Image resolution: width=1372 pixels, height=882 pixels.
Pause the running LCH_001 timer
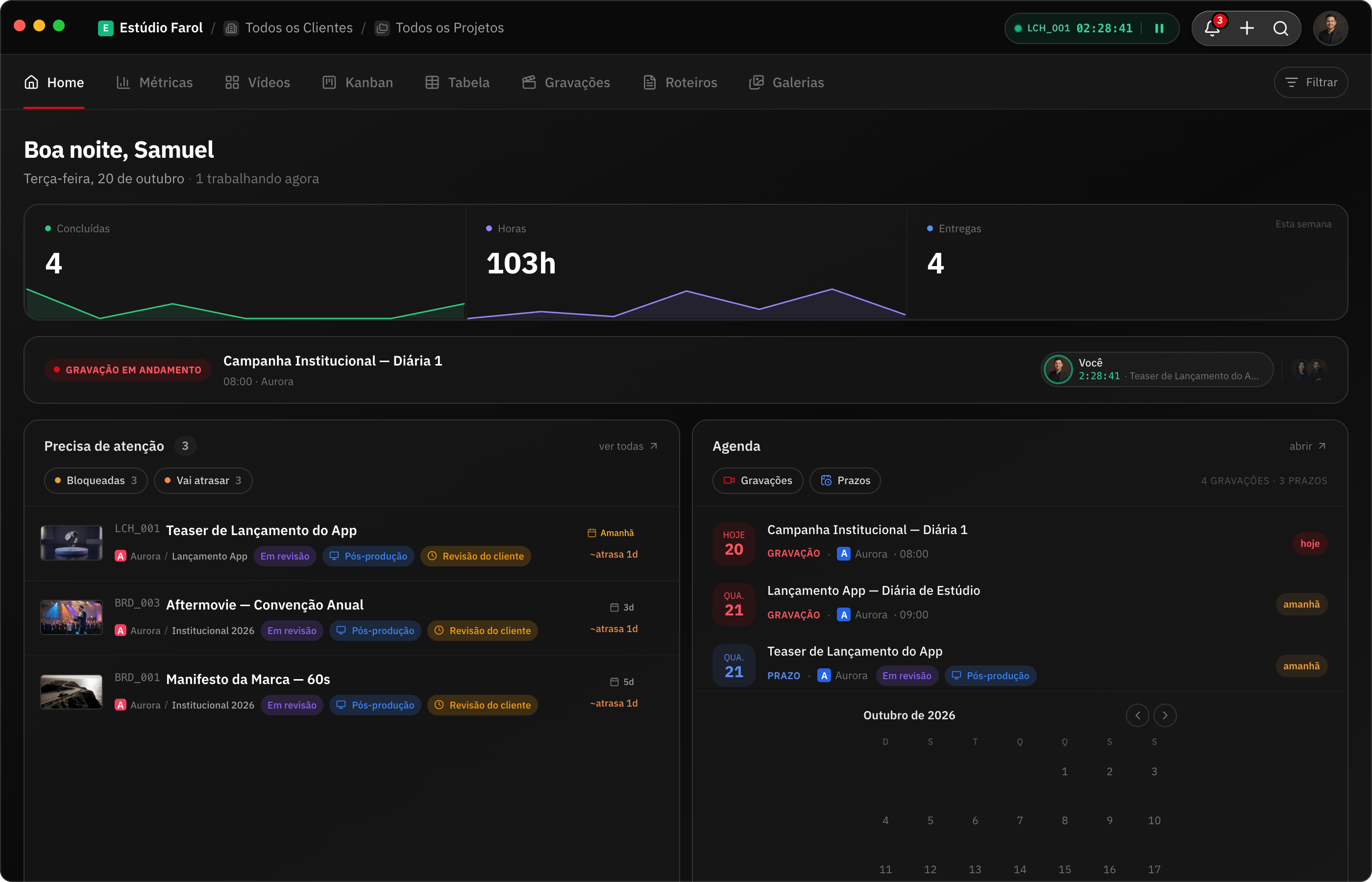[1159, 28]
